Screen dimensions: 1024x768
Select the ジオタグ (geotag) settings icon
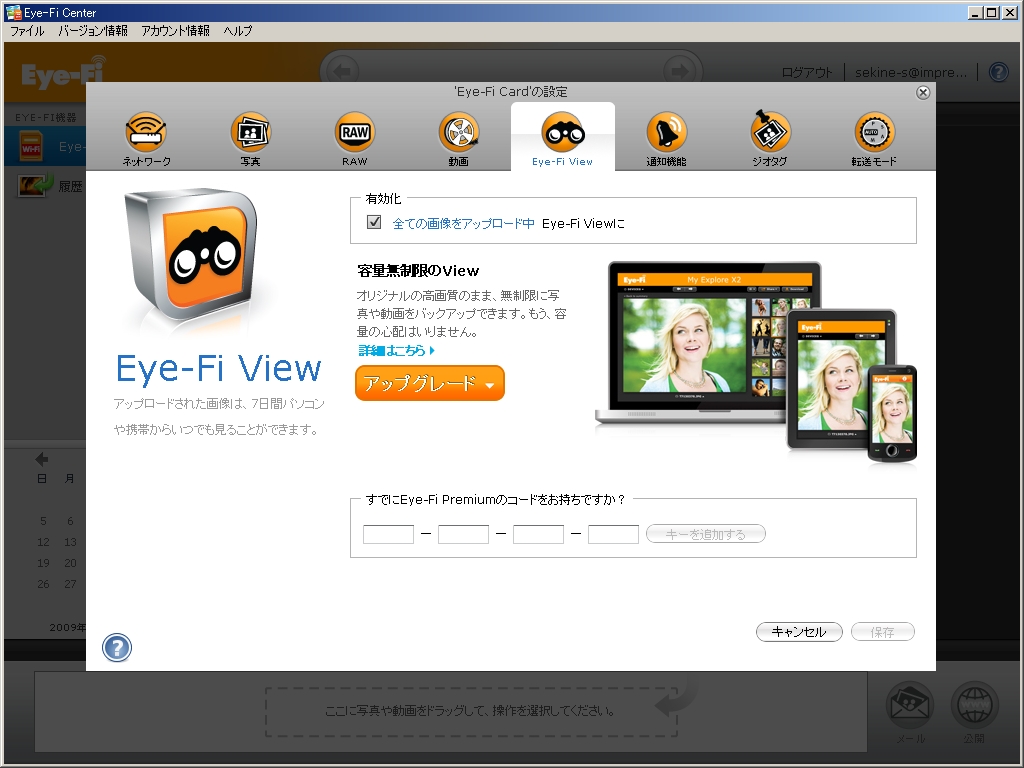771,131
